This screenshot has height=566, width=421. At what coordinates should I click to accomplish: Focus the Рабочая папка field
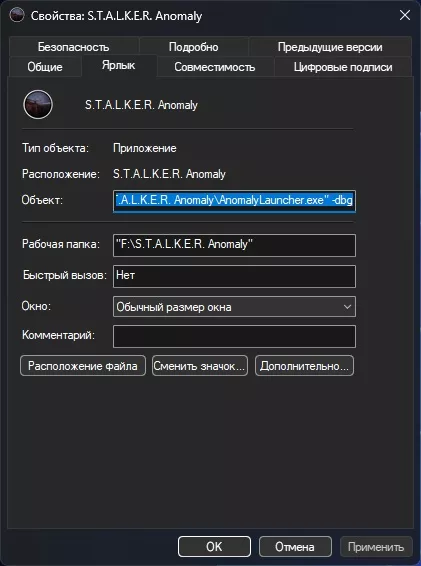coord(234,245)
